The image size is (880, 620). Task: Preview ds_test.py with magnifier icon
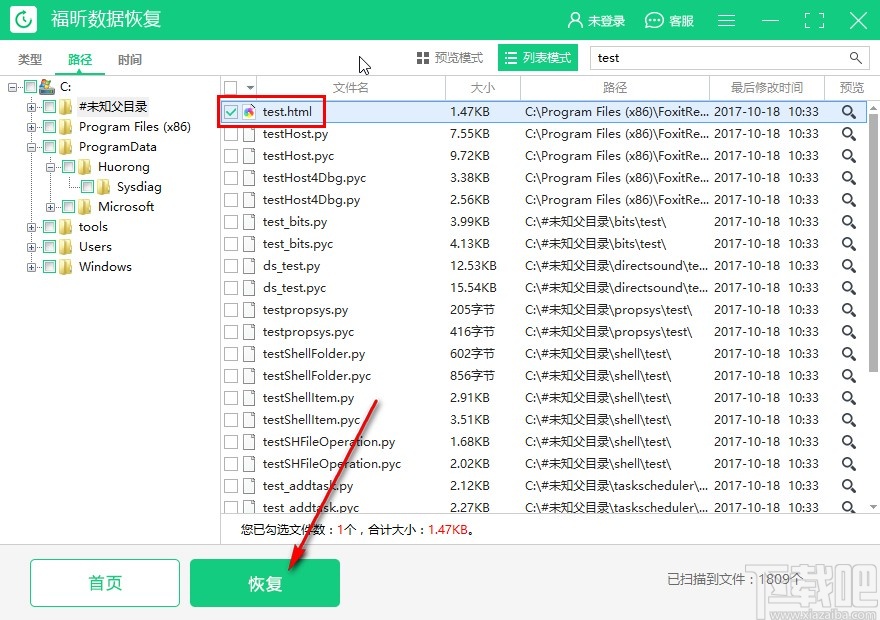coord(849,265)
